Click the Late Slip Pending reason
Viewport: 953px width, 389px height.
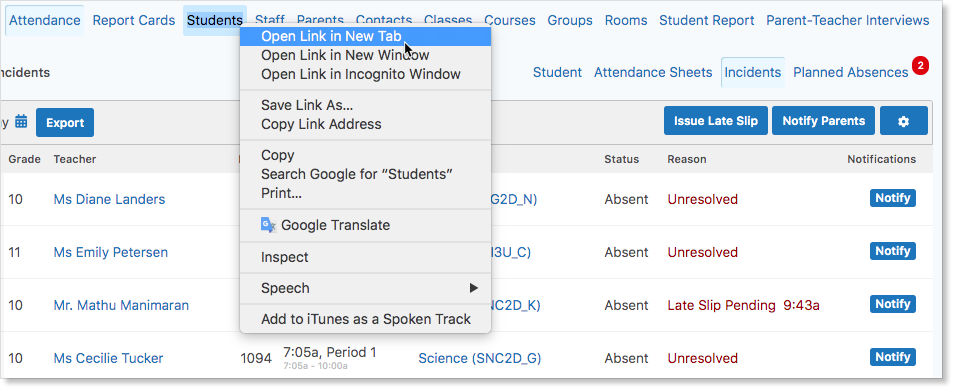coord(721,305)
